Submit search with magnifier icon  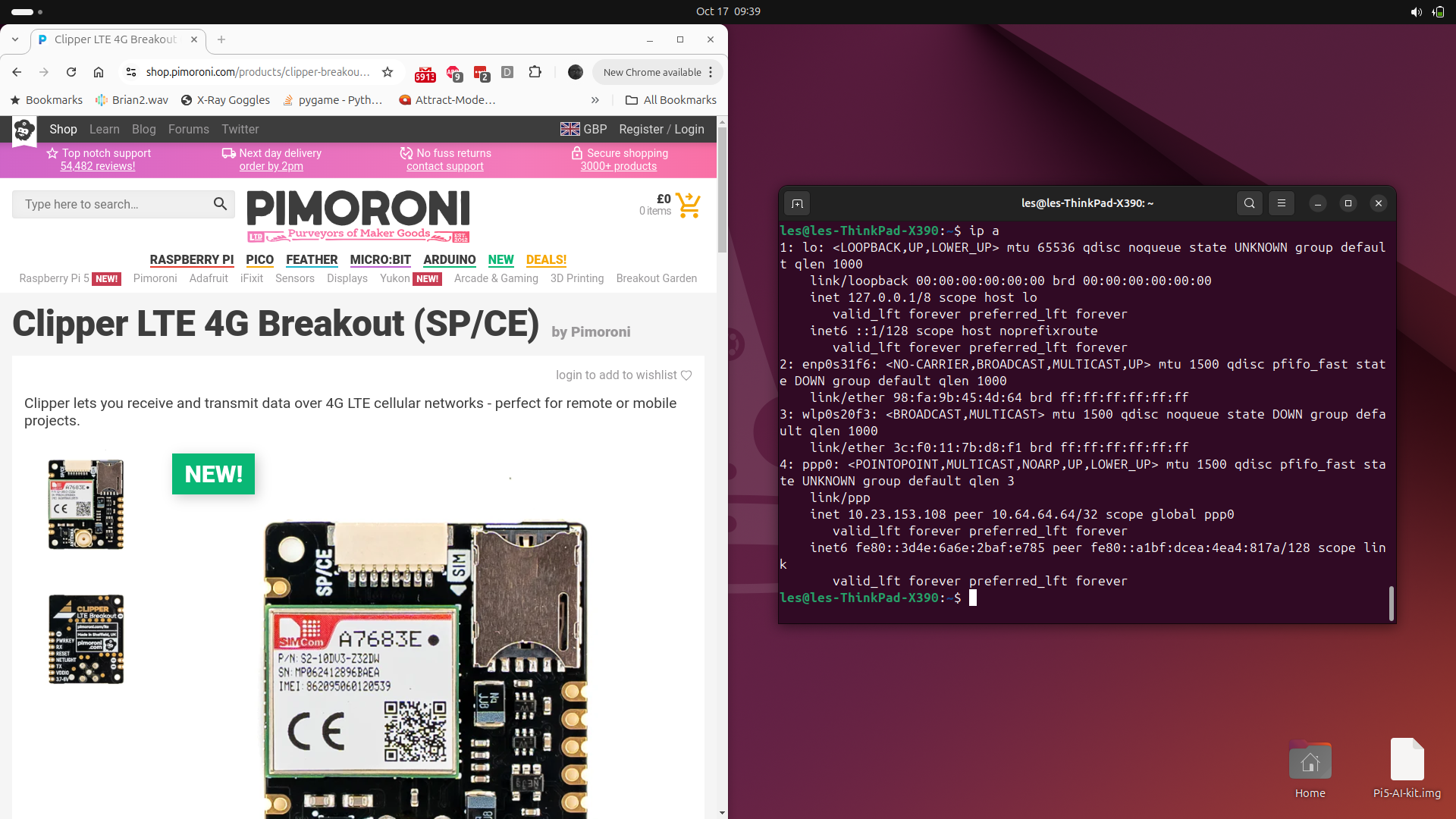220,204
